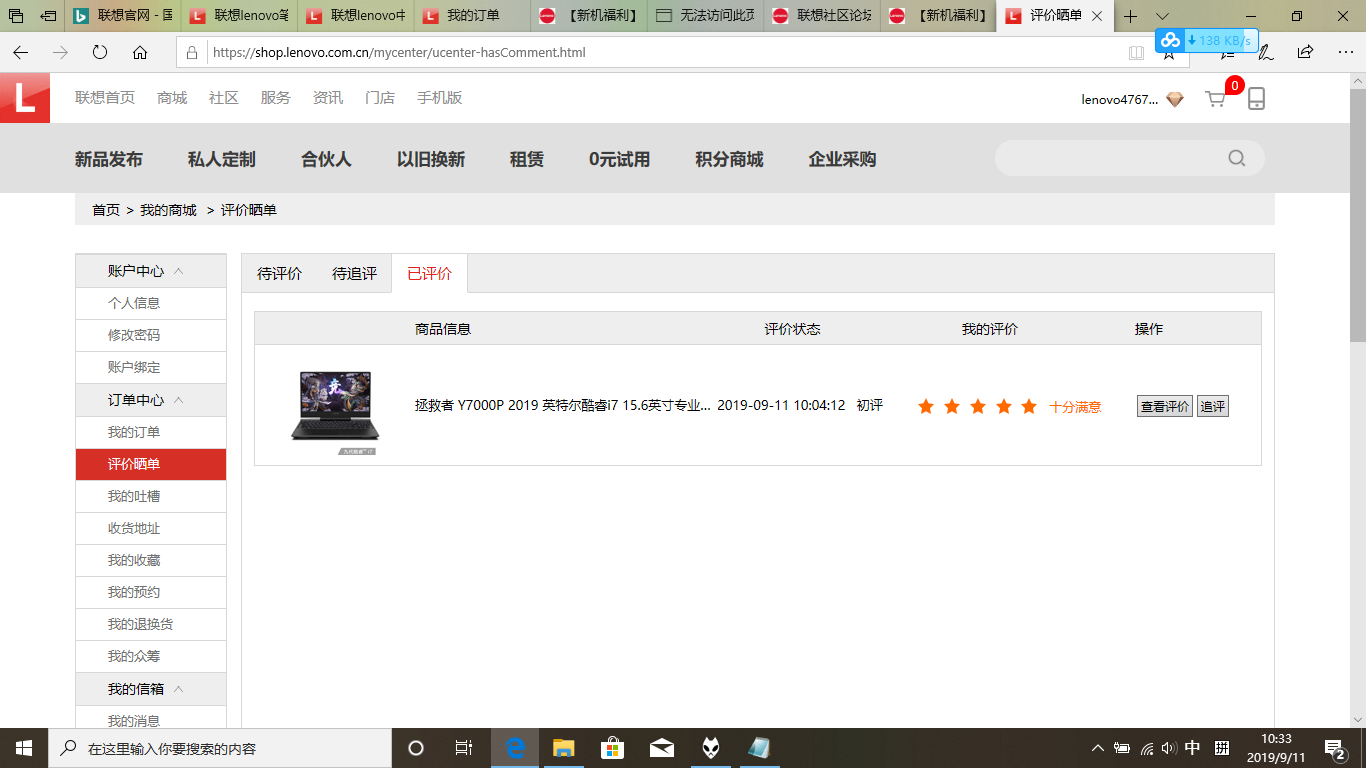Open the shopping cart icon

coord(1215,99)
